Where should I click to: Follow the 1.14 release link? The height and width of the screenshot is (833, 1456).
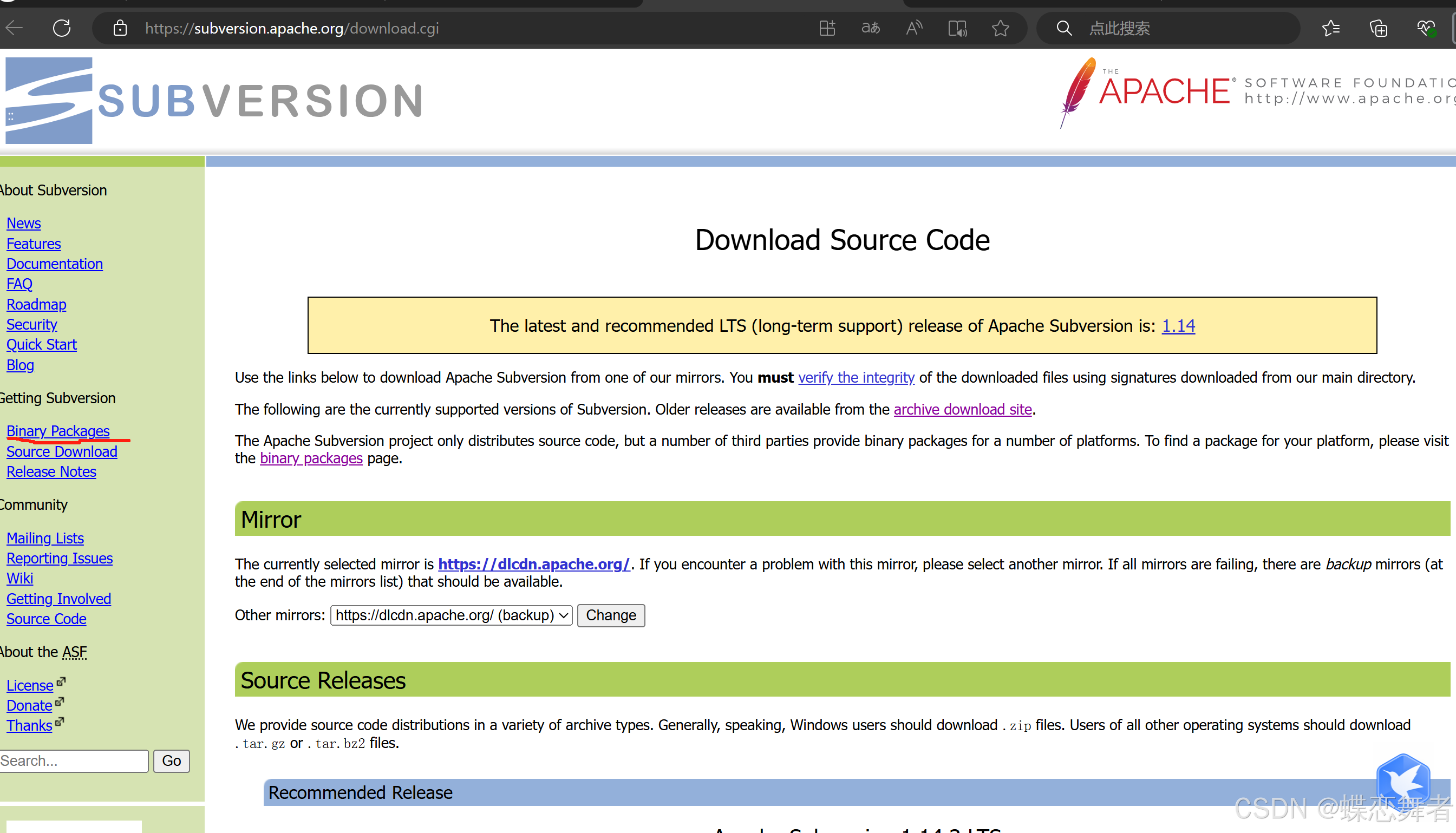click(x=1178, y=325)
